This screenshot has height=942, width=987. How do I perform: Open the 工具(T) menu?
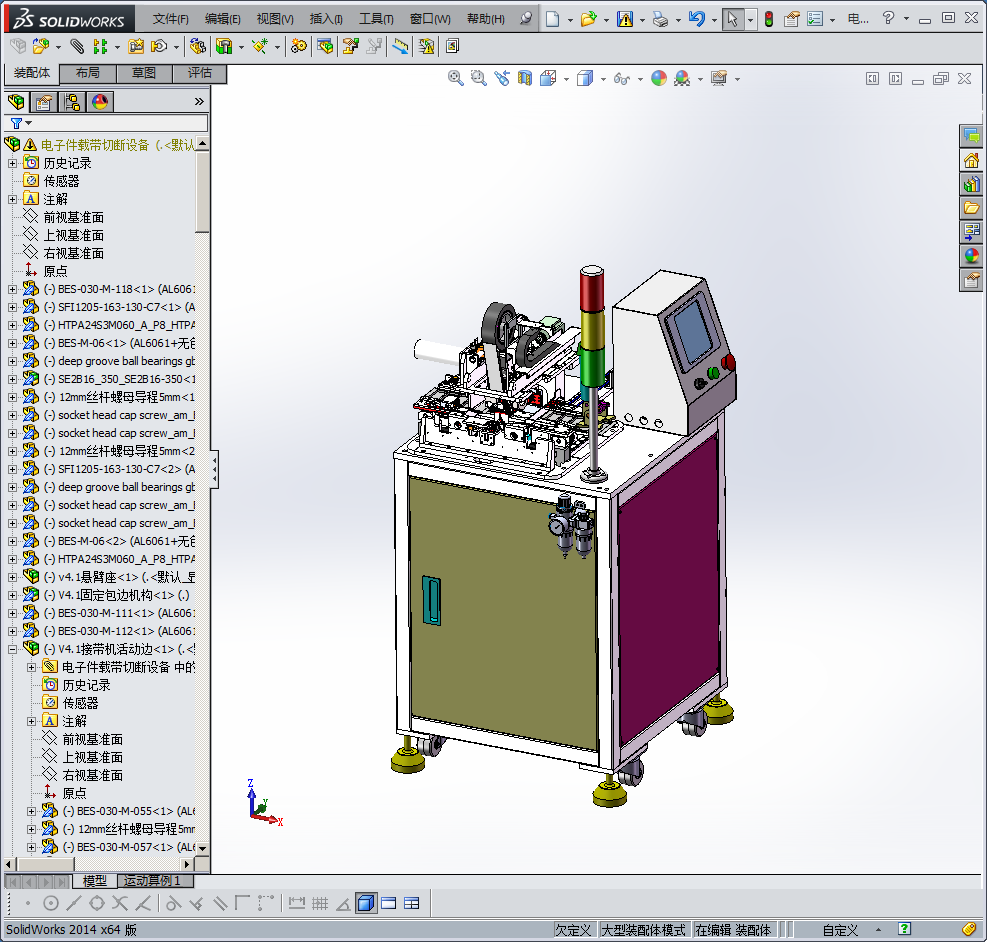point(376,19)
